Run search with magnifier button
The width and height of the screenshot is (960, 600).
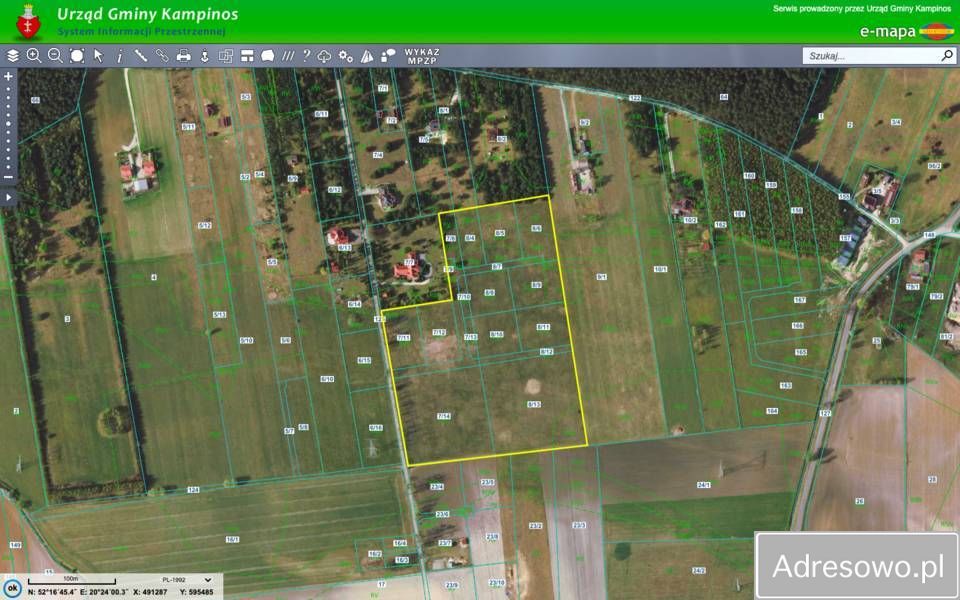(947, 56)
